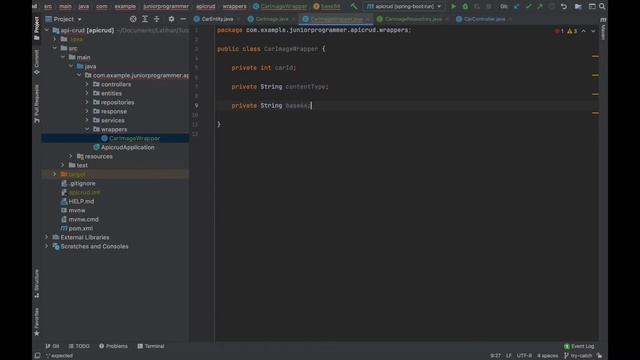The width and height of the screenshot is (640, 360).
Task: Toggle the Structure side tab
Action: (37, 283)
